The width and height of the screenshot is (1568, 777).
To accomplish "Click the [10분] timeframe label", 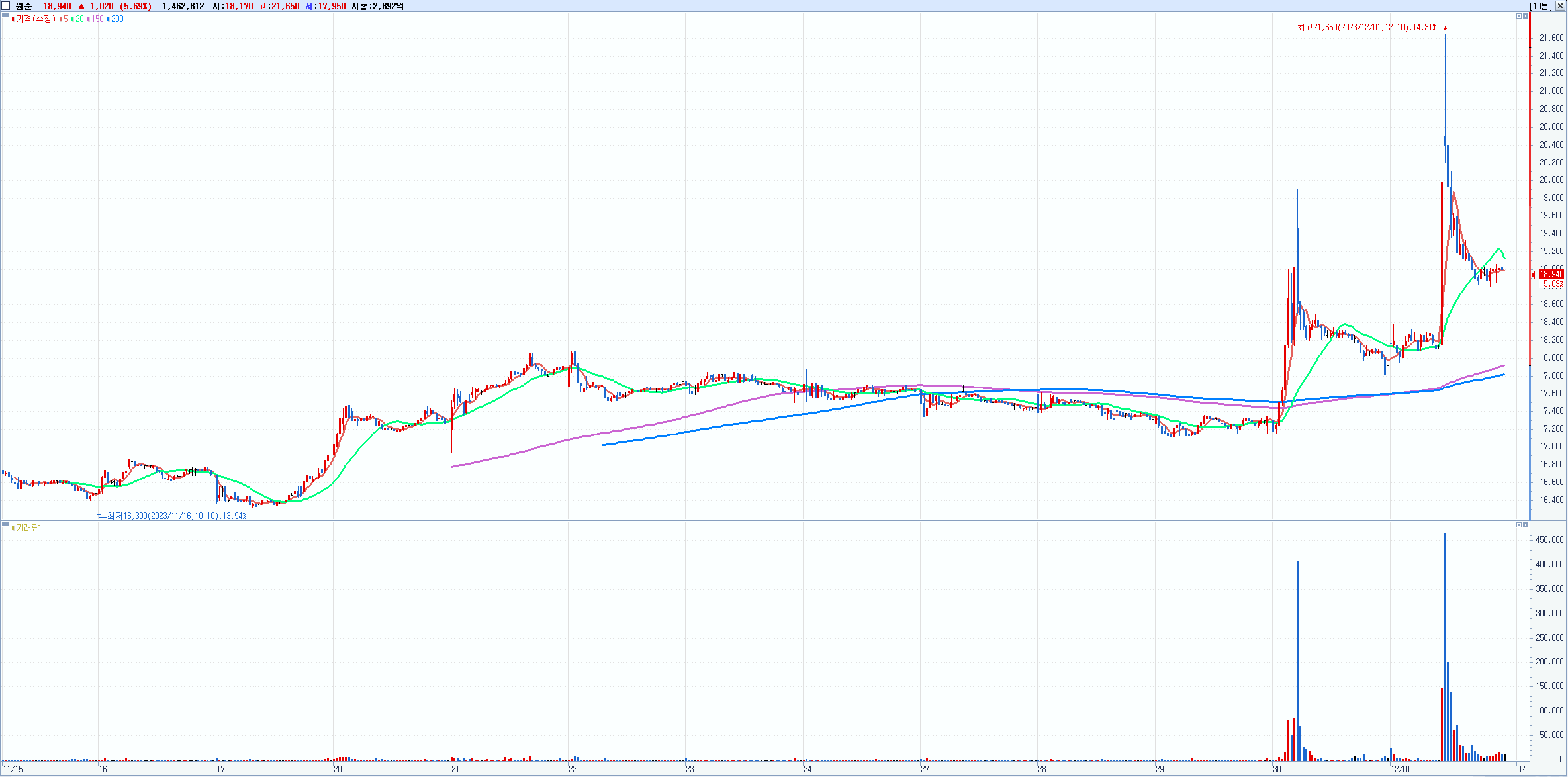I will 1541,6.
